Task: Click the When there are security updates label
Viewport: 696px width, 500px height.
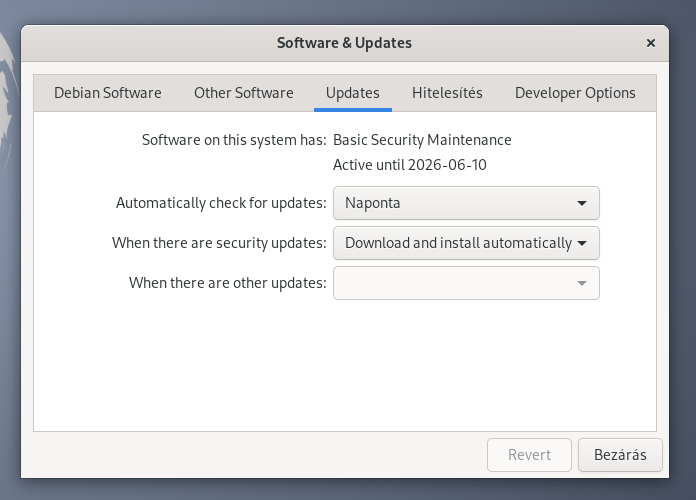Action: [x=219, y=243]
